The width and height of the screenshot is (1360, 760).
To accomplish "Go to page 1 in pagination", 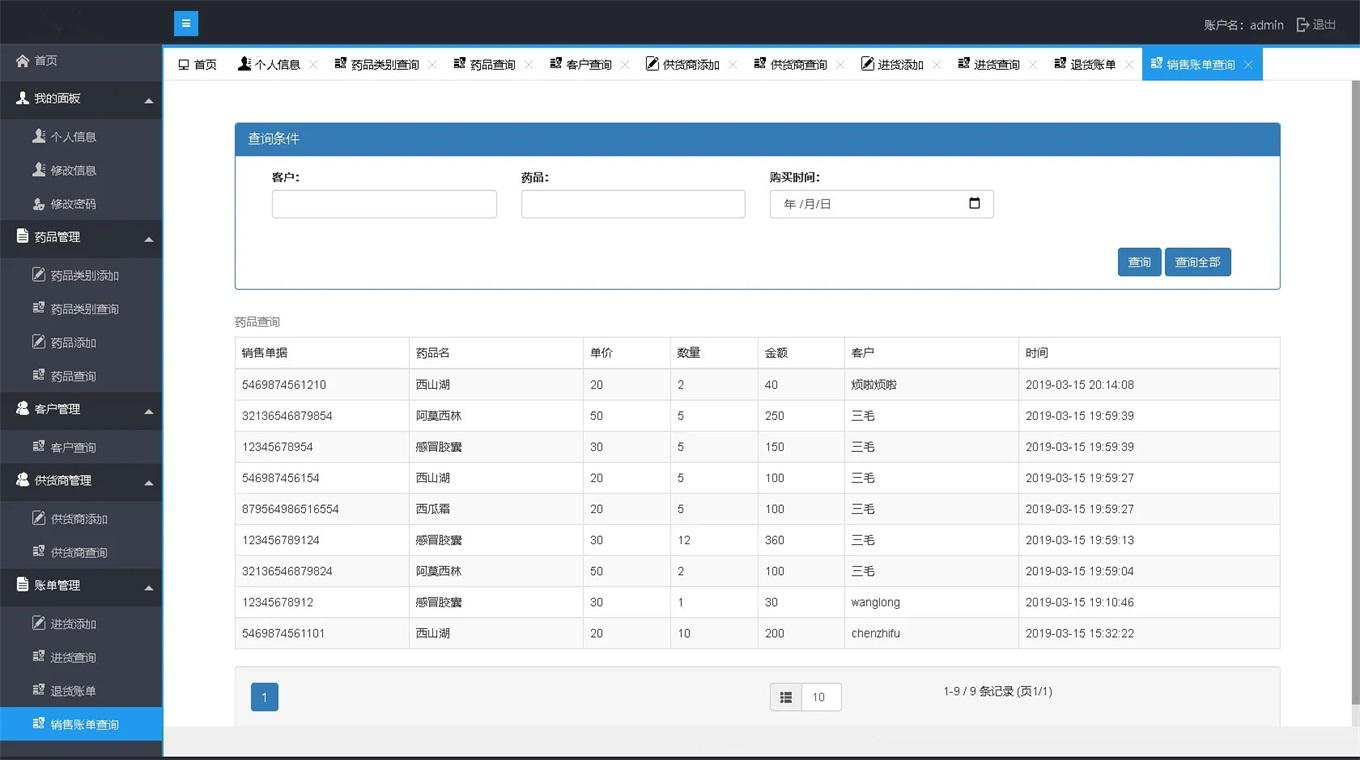I will click(264, 697).
